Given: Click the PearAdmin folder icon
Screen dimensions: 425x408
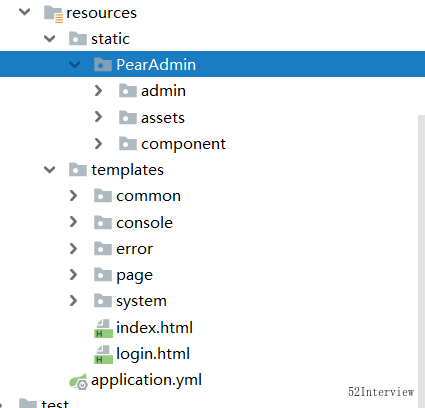Looking at the screenshot, I should (x=103, y=64).
